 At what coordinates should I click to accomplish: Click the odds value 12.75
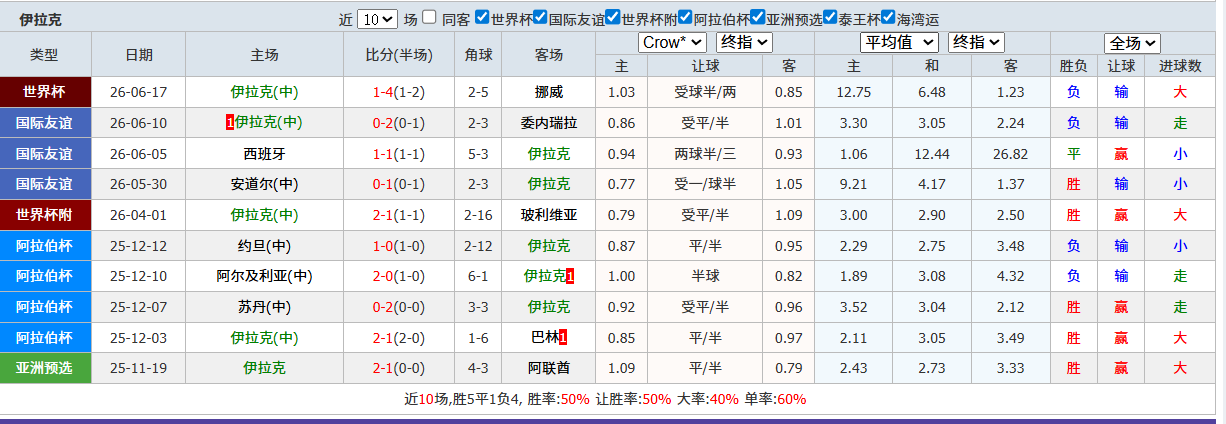coord(854,92)
